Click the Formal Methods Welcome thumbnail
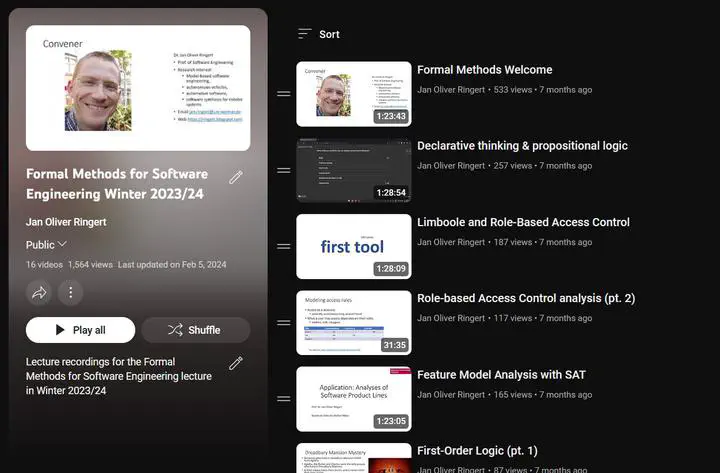This screenshot has width=720, height=473. pos(354,94)
